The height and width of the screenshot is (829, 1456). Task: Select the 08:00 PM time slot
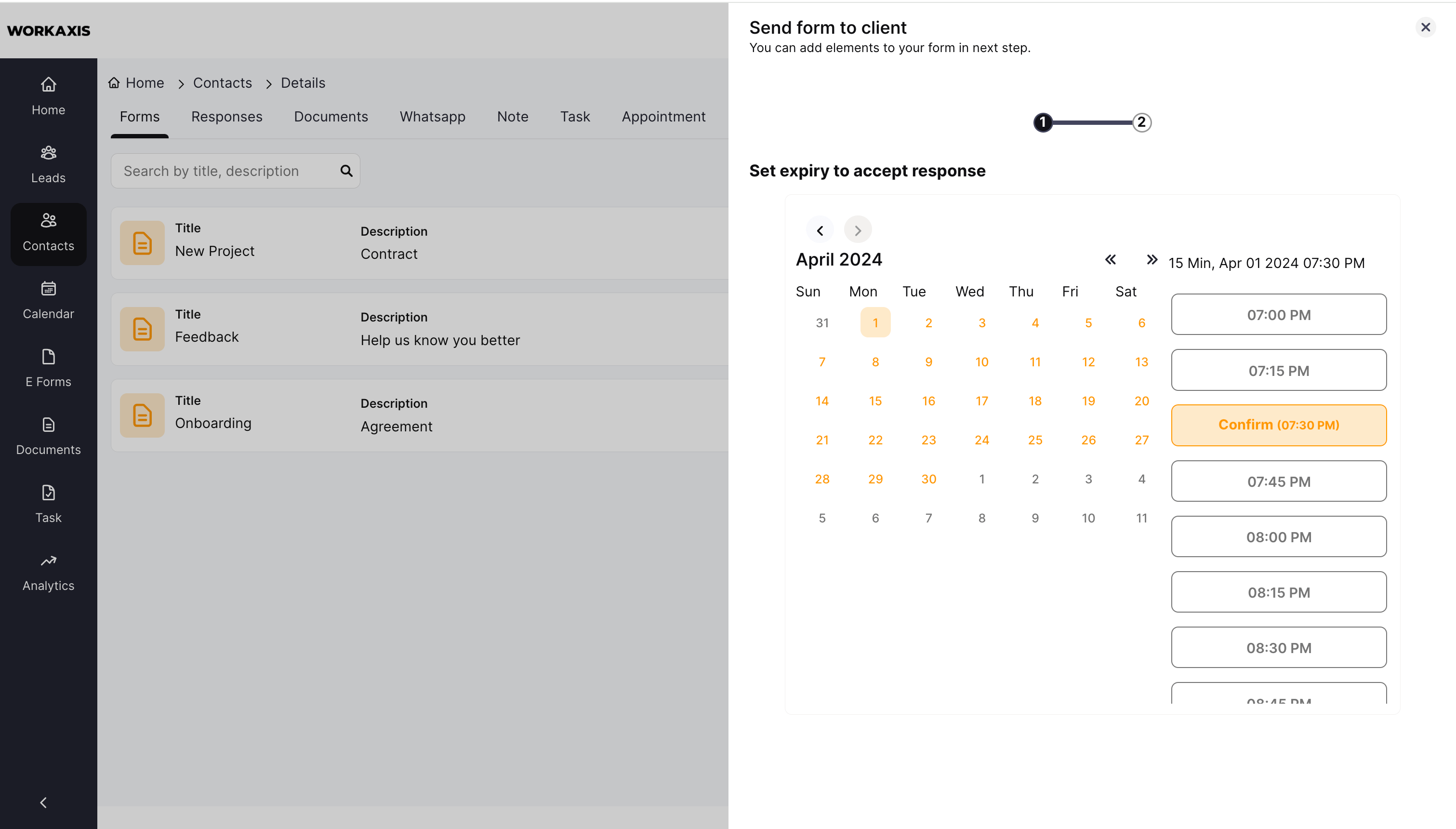1279,536
